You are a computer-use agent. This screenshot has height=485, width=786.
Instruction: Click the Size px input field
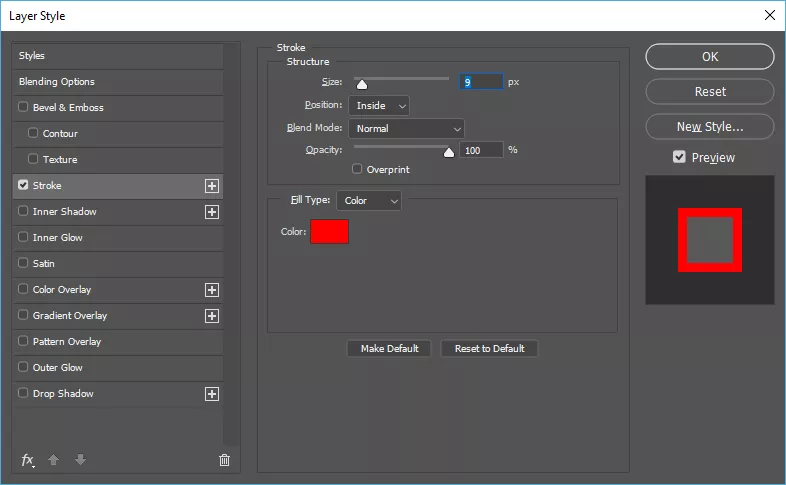tap(481, 82)
